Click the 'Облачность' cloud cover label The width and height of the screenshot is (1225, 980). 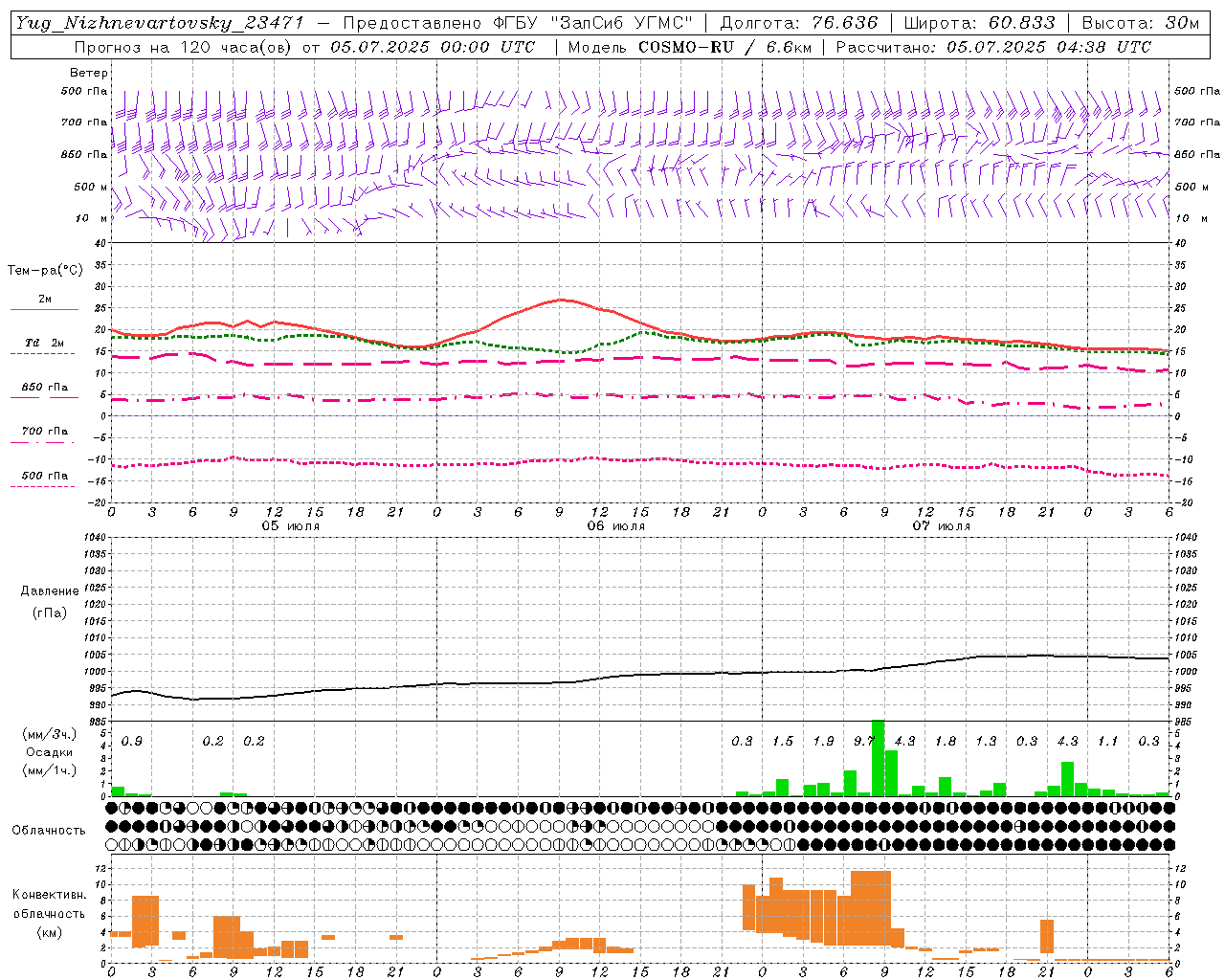click(x=49, y=830)
